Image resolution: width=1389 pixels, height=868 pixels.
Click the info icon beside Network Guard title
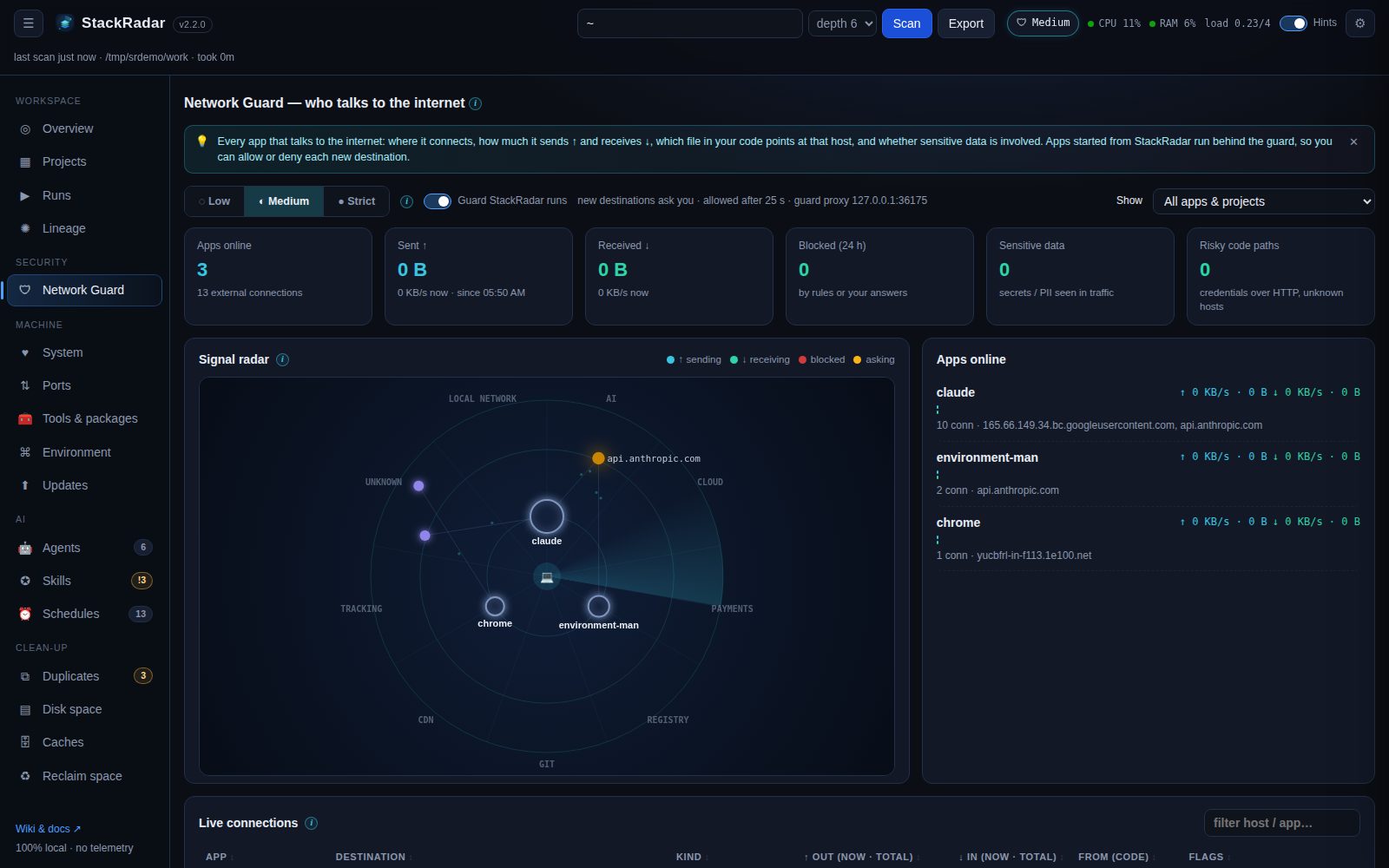pyautogui.click(x=475, y=103)
